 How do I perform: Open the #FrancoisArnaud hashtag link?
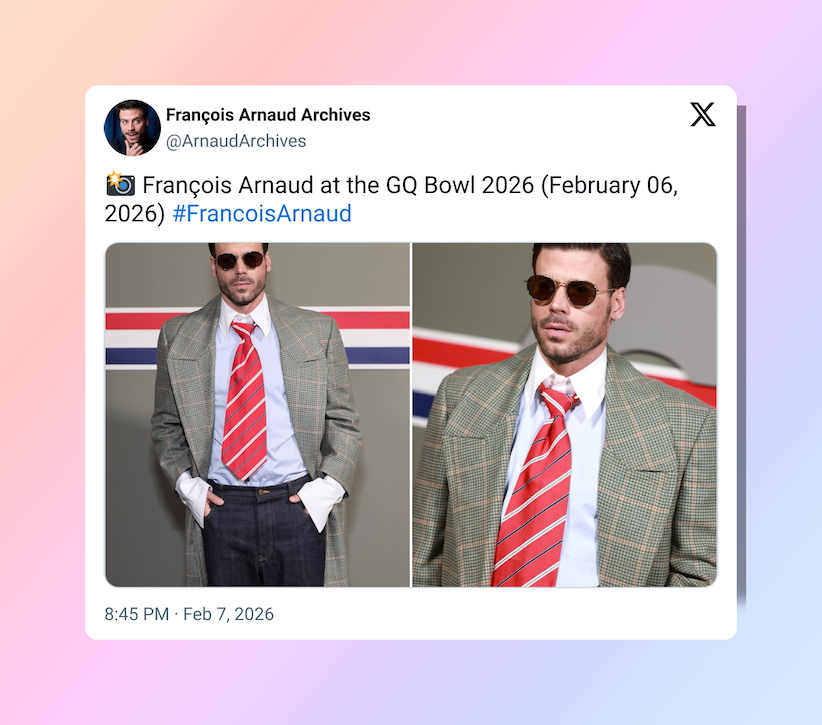(262, 213)
